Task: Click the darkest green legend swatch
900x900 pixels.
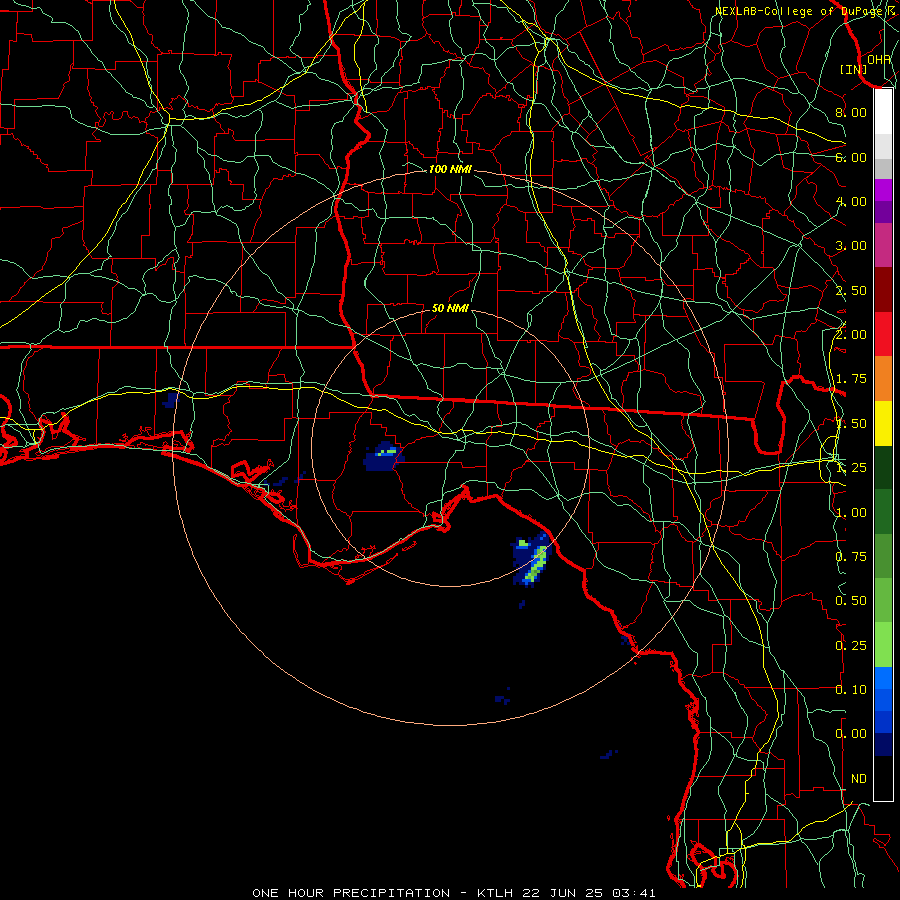Action: (883, 467)
